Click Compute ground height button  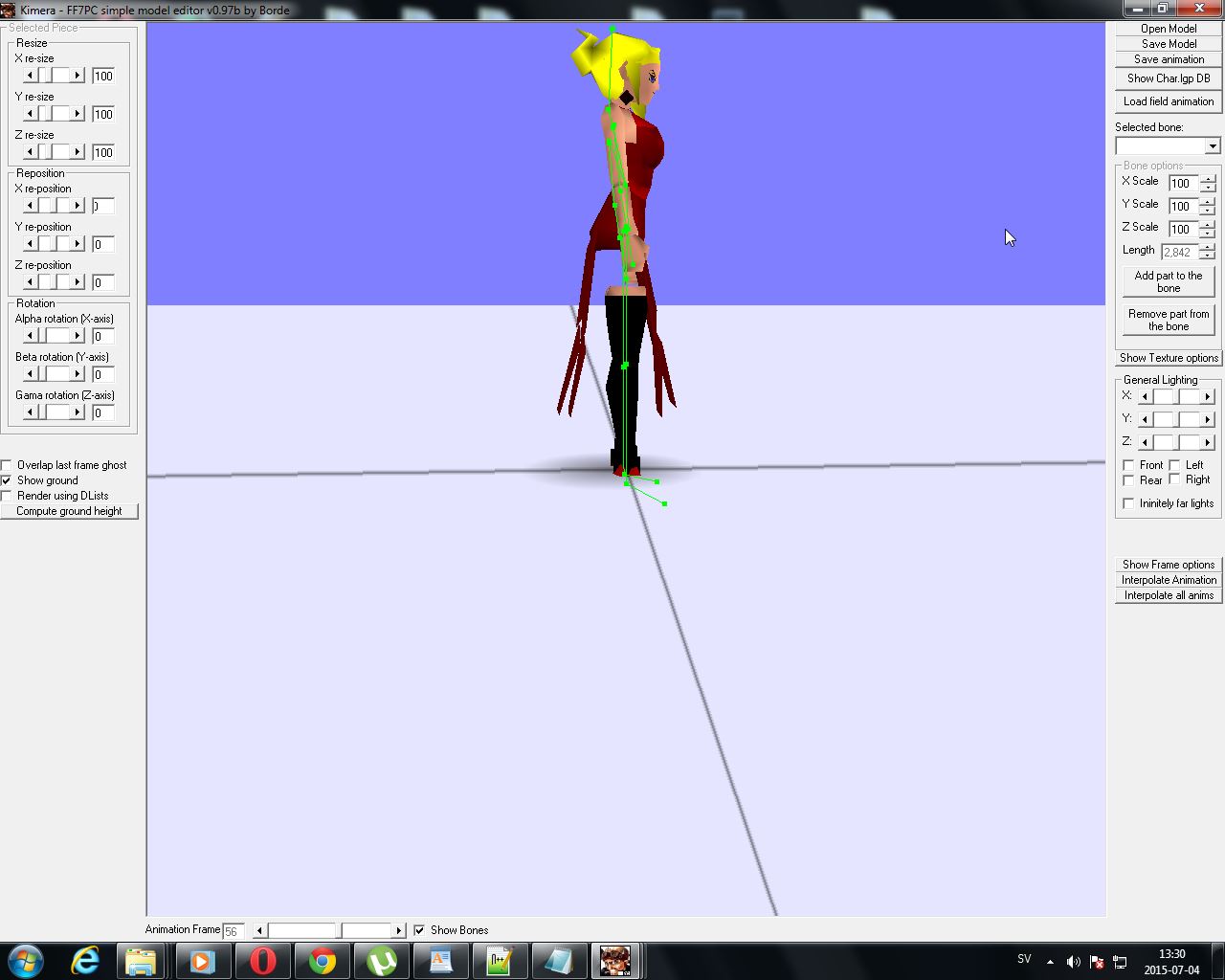69,511
